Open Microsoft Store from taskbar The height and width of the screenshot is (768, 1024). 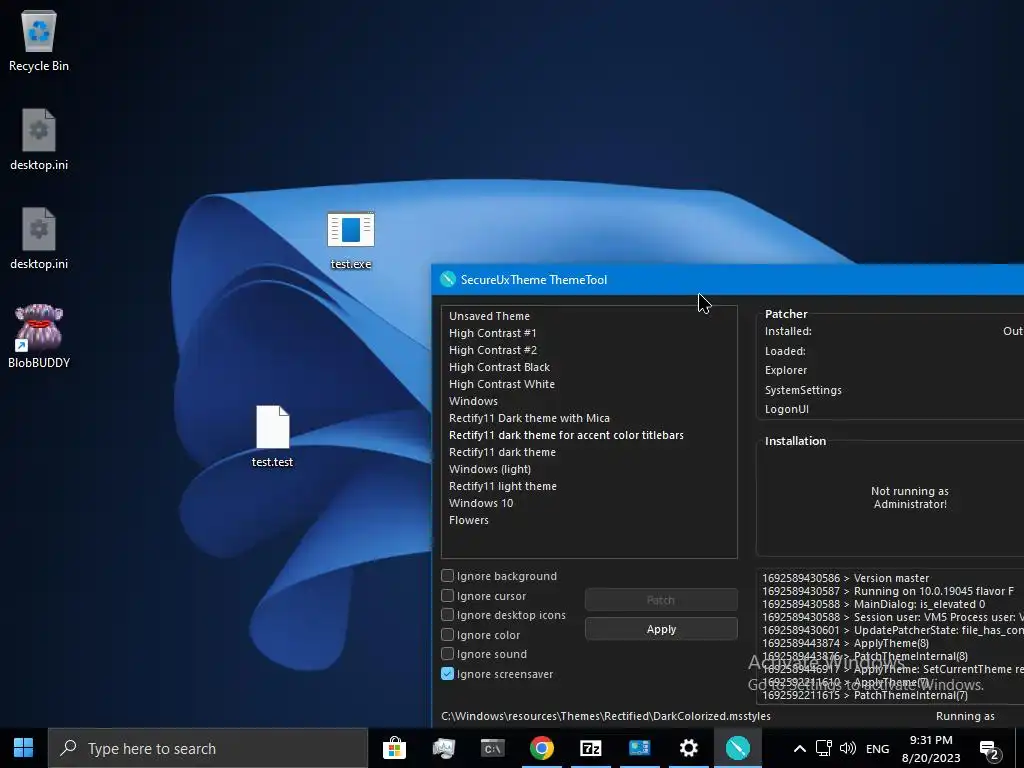[394, 748]
